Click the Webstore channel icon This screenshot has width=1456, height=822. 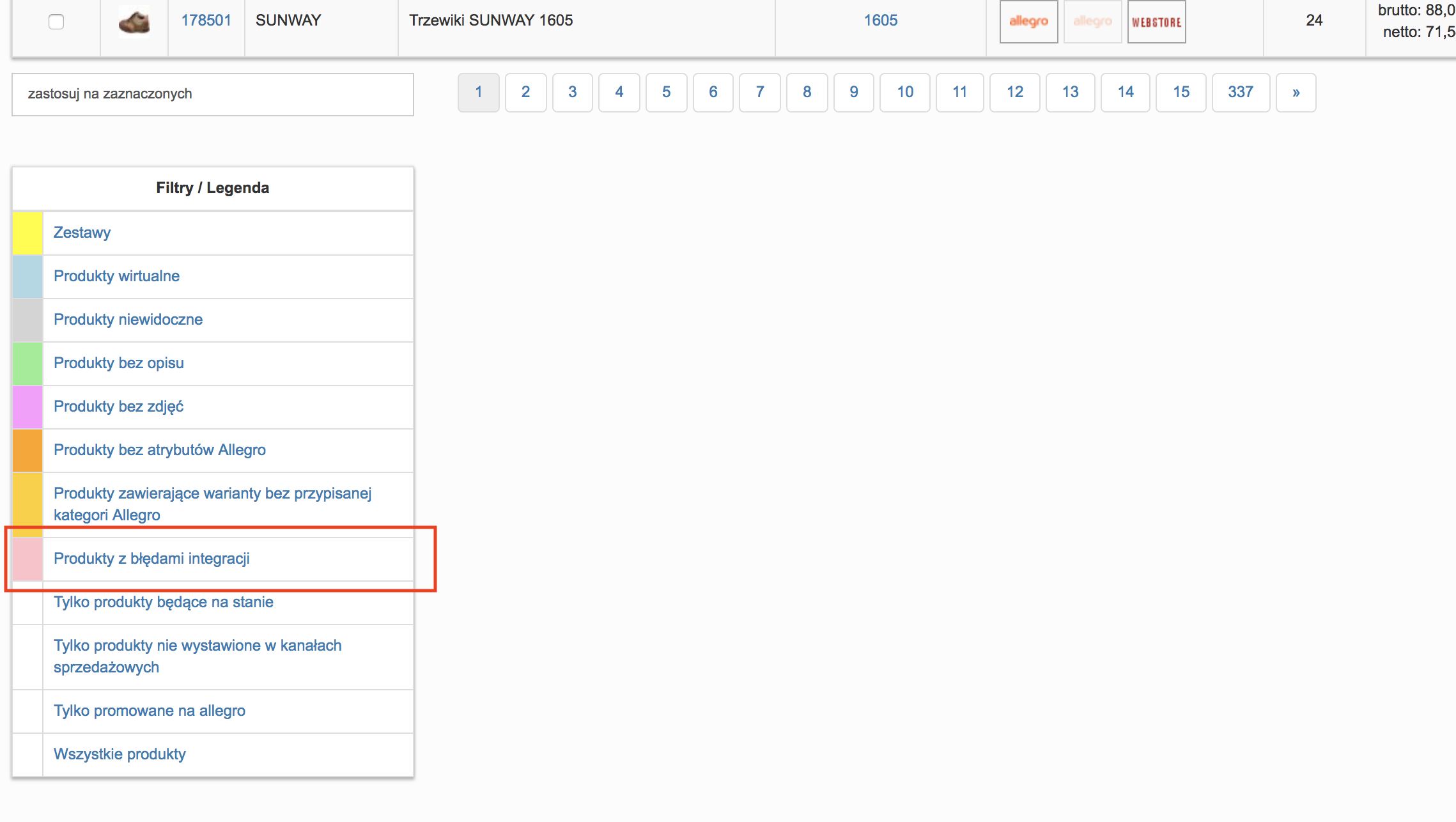coord(1156,22)
